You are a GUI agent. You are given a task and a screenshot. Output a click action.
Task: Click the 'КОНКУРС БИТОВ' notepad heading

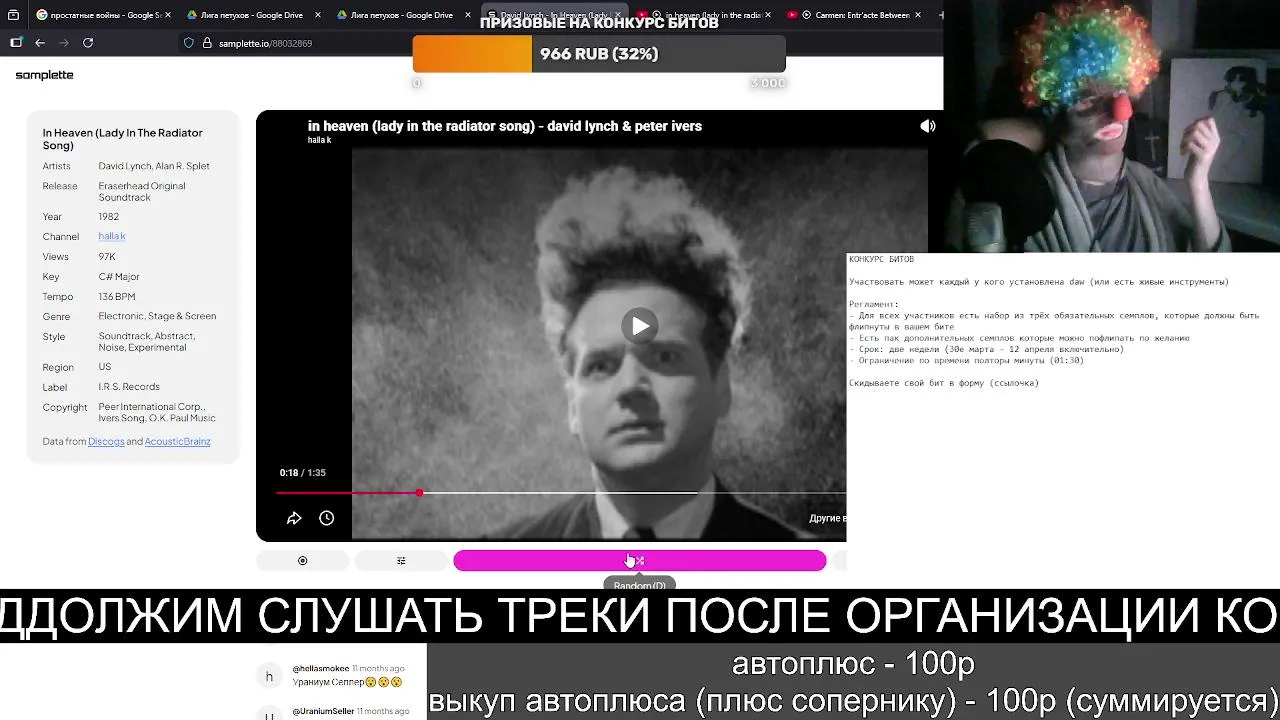(881, 259)
